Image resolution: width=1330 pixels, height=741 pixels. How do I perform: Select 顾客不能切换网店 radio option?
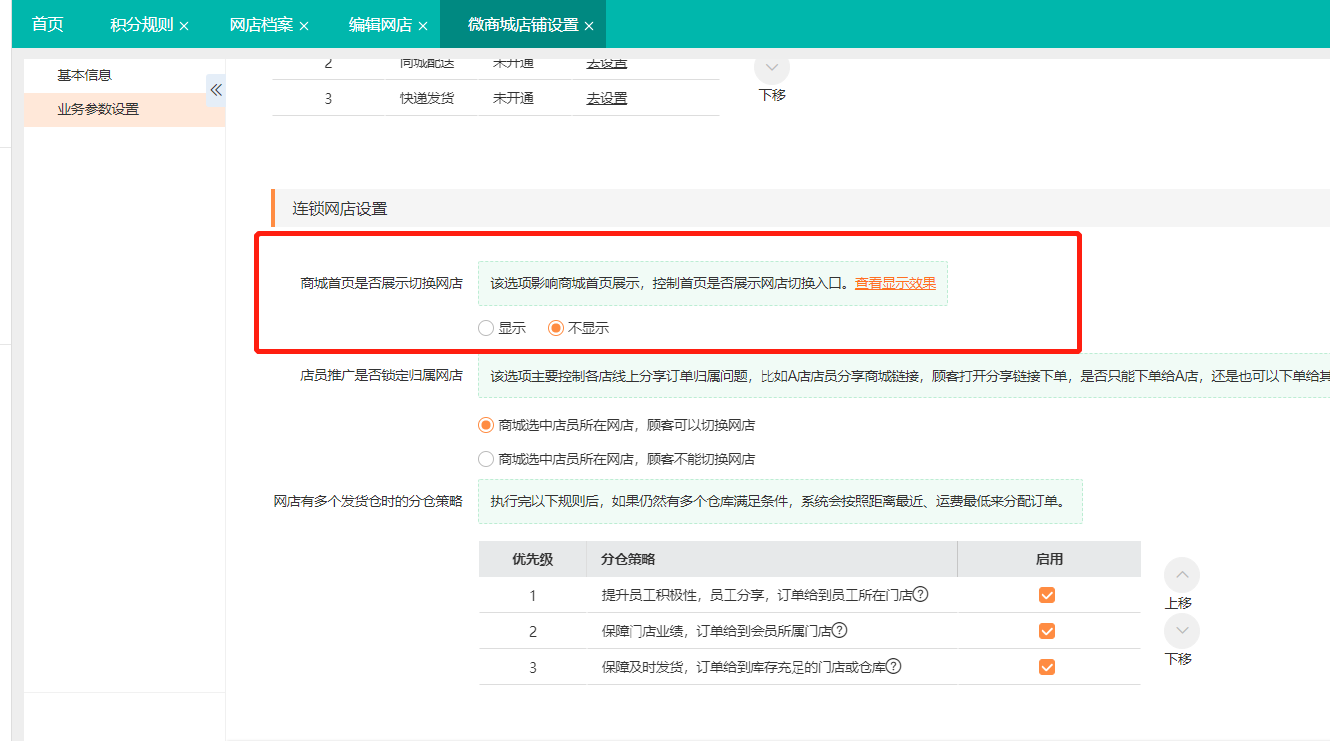(x=486, y=459)
